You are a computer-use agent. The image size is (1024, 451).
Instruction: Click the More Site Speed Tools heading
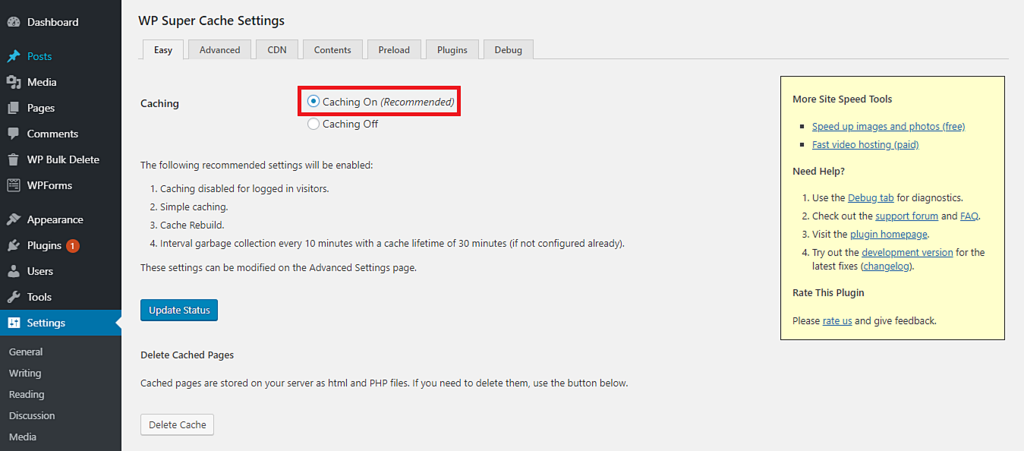click(842, 99)
